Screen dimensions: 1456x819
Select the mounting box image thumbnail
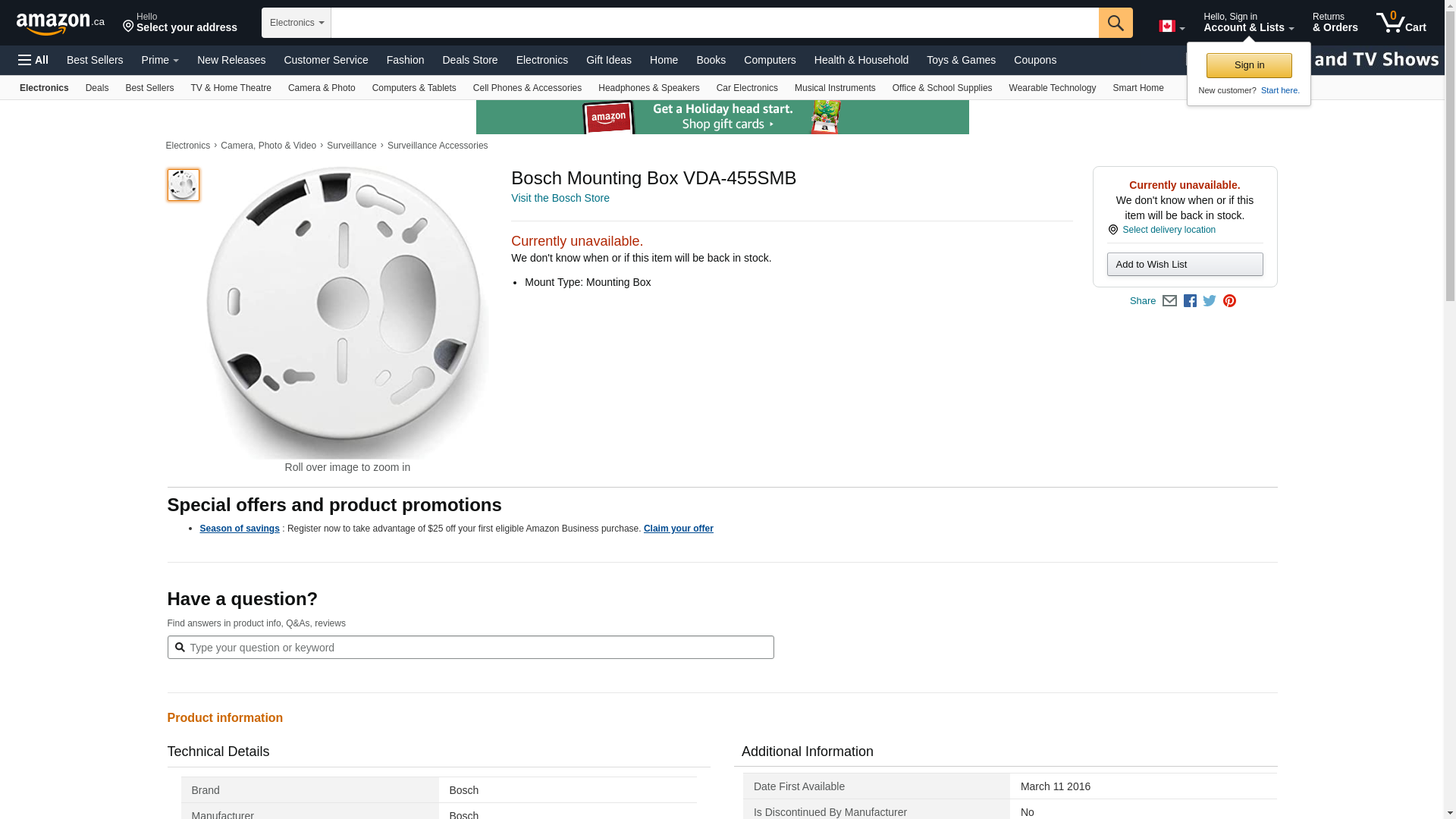[183, 185]
